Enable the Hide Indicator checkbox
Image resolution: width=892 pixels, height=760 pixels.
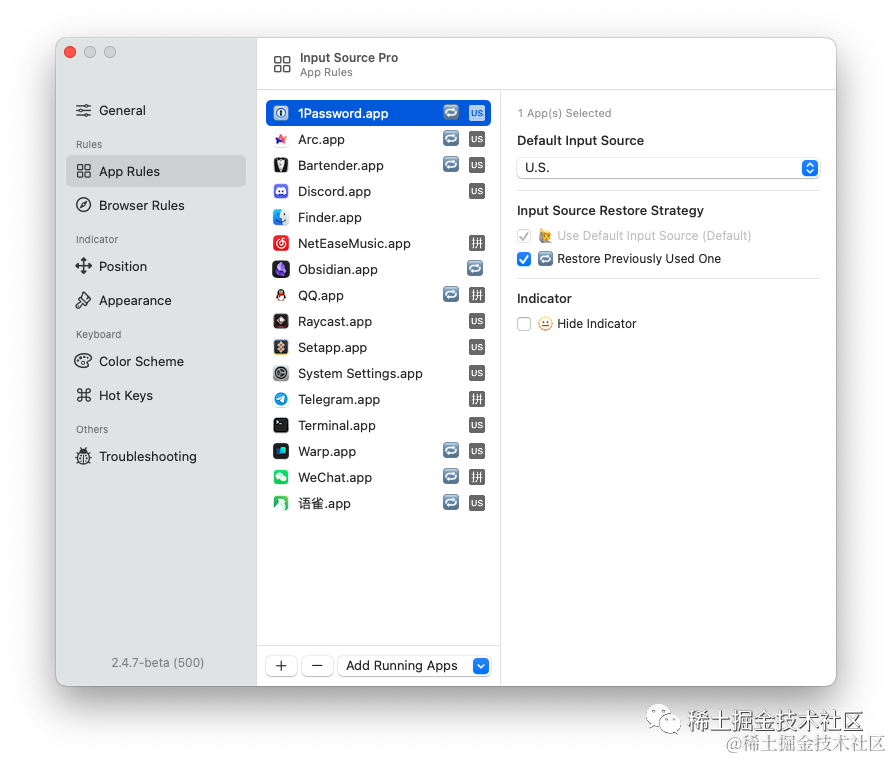[x=524, y=324]
